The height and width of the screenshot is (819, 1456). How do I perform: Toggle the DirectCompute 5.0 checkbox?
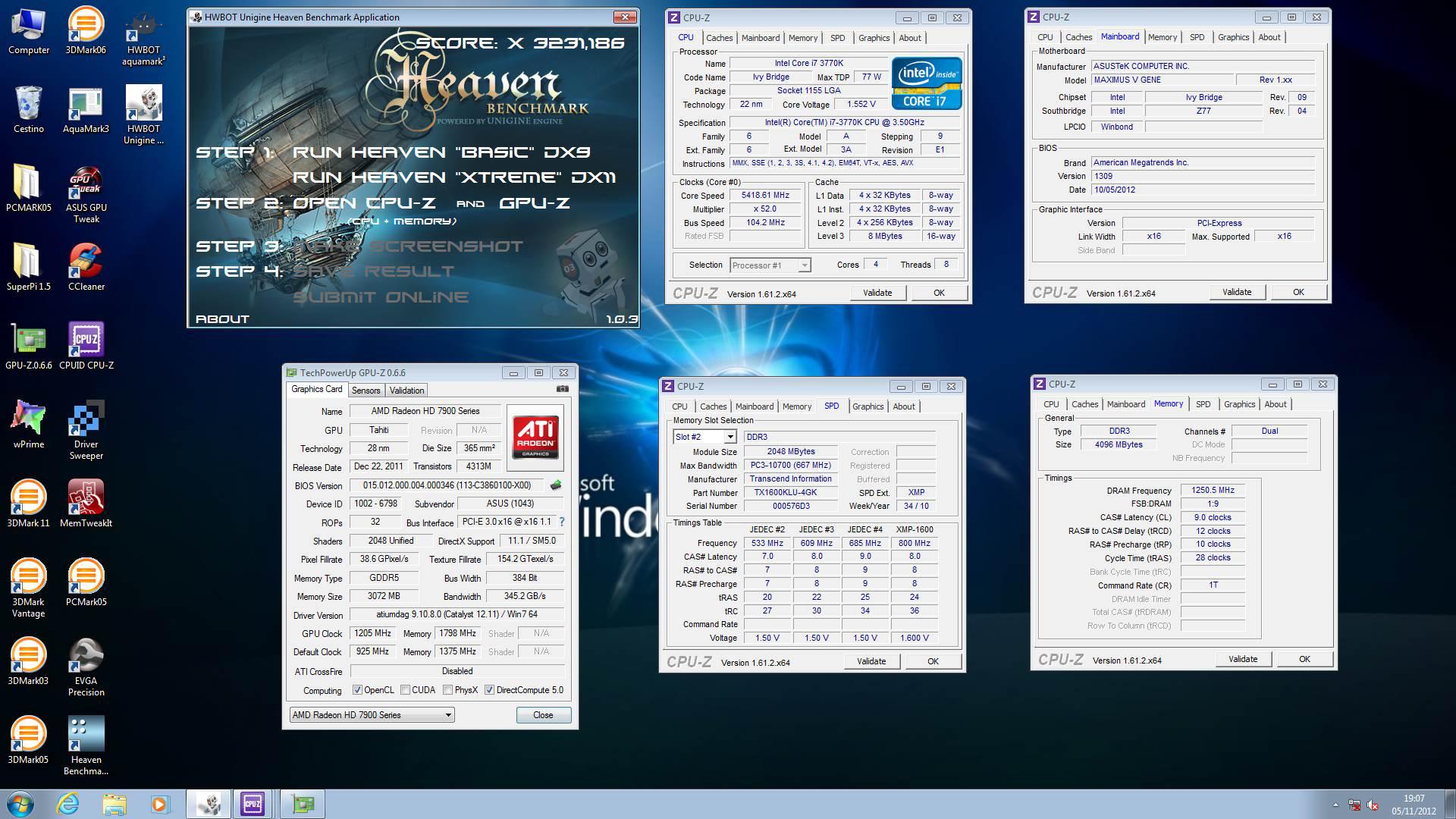pyautogui.click(x=490, y=690)
